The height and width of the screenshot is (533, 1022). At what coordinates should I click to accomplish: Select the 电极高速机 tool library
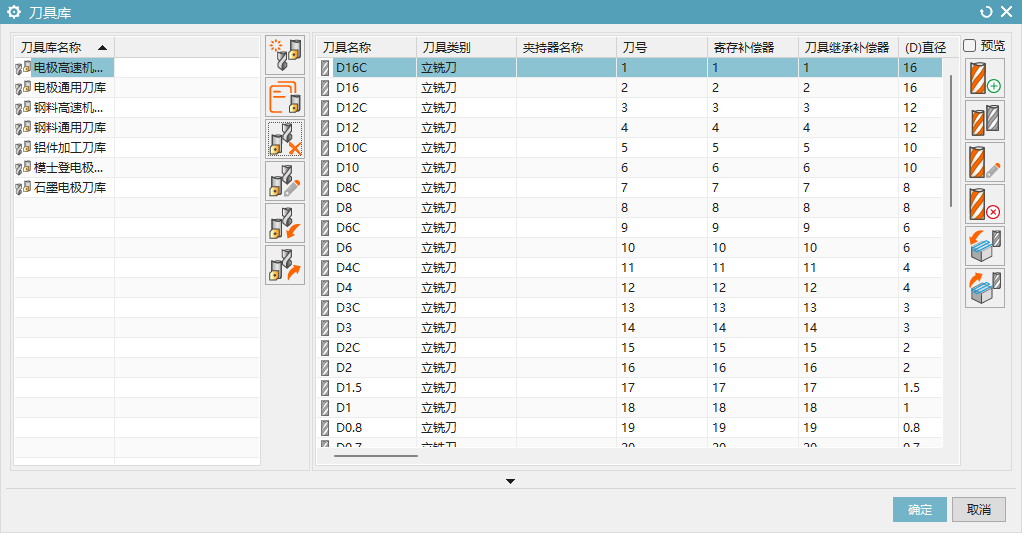(x=65, y=68)
